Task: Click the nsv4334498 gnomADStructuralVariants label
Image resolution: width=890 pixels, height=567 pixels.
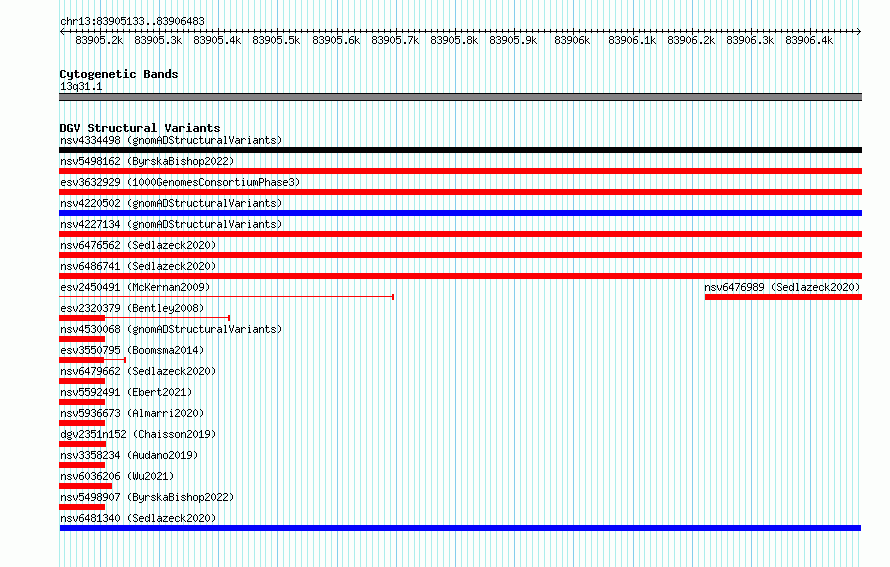Action: [171, 140]
